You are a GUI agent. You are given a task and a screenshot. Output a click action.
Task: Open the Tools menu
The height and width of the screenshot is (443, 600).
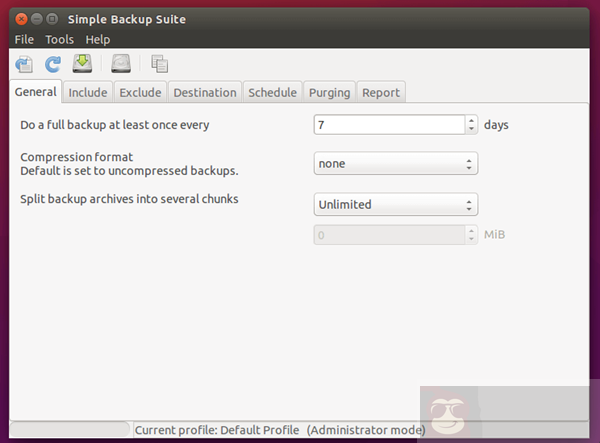click(x=59, y=39)
